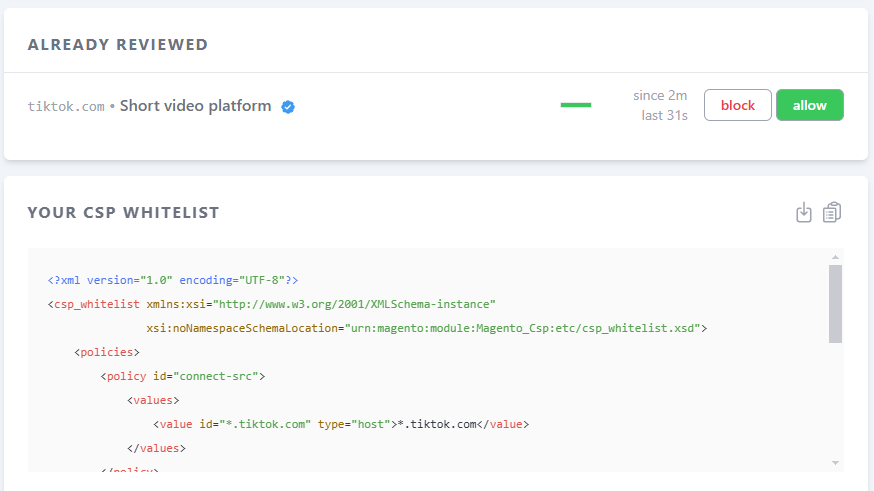
Task: Click the opening values tag line
Action: 153,400
